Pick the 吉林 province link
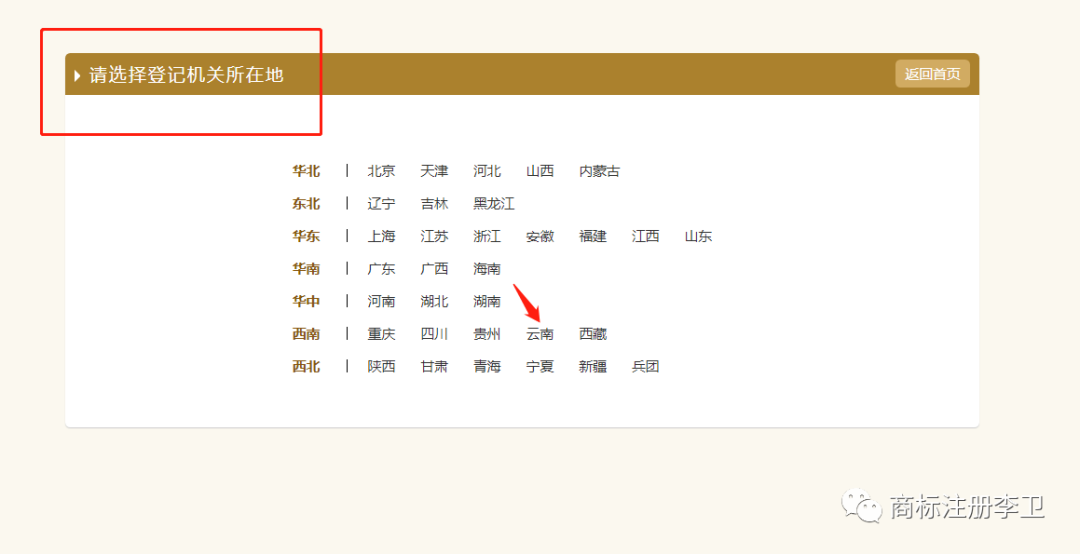The width and height of the screenshot is (1080, 554). (434, 203)
